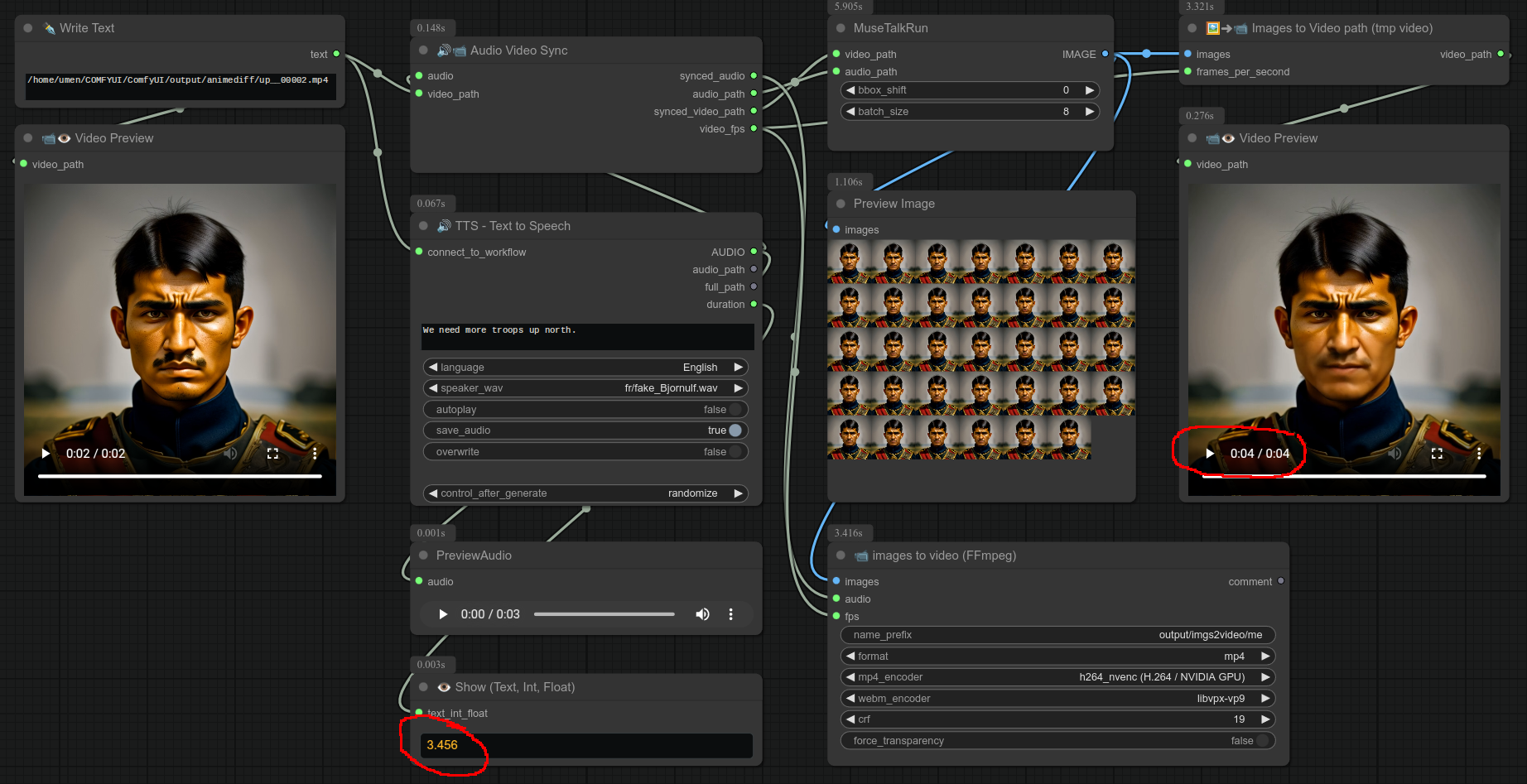Enable the autoplay toggle in TTS
This screenshot has height=784, width=1527.
click(x=735, y=410)
